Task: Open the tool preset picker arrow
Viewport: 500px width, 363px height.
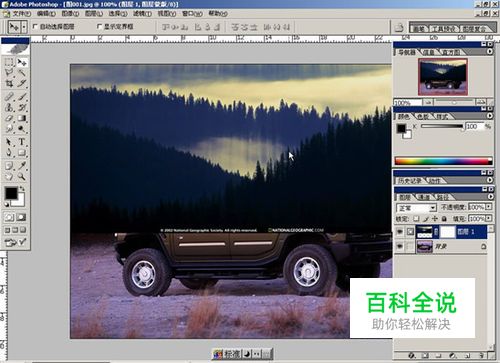Action: click(x=24, y=27)
